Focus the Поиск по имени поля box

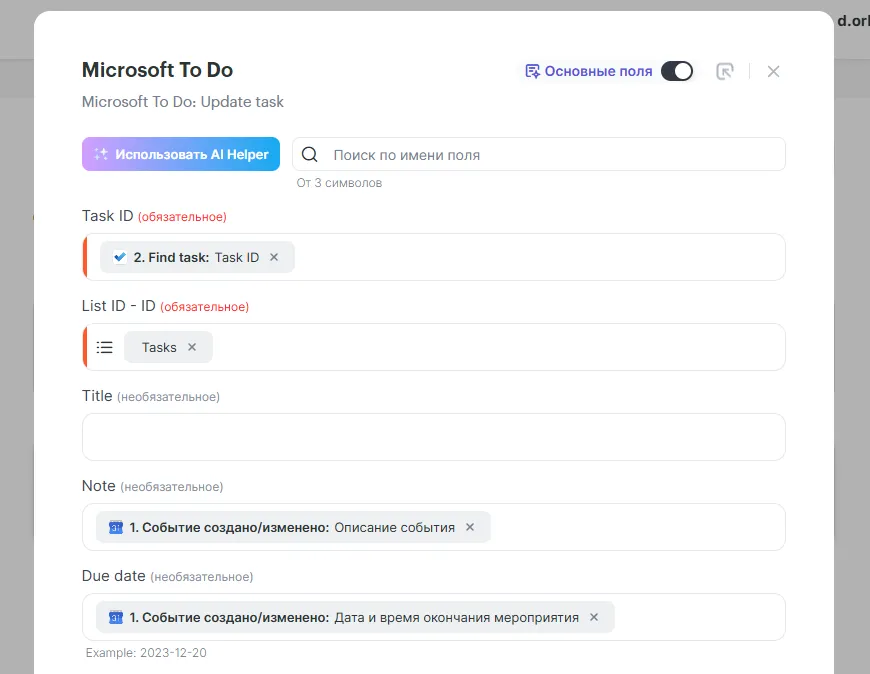[550, 154]
